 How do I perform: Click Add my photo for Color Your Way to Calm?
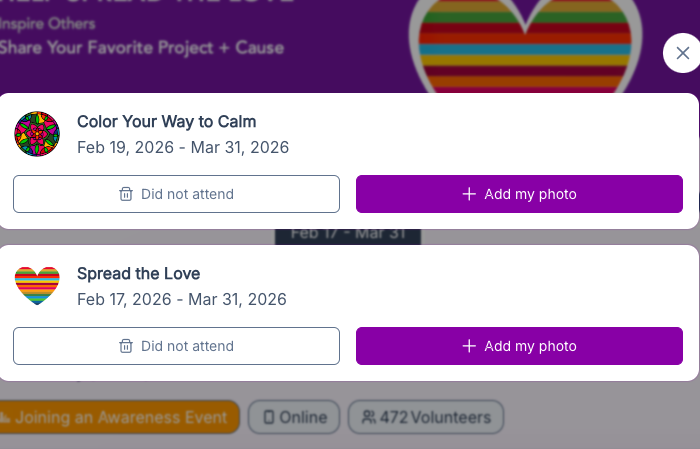[x=519, y=194]
